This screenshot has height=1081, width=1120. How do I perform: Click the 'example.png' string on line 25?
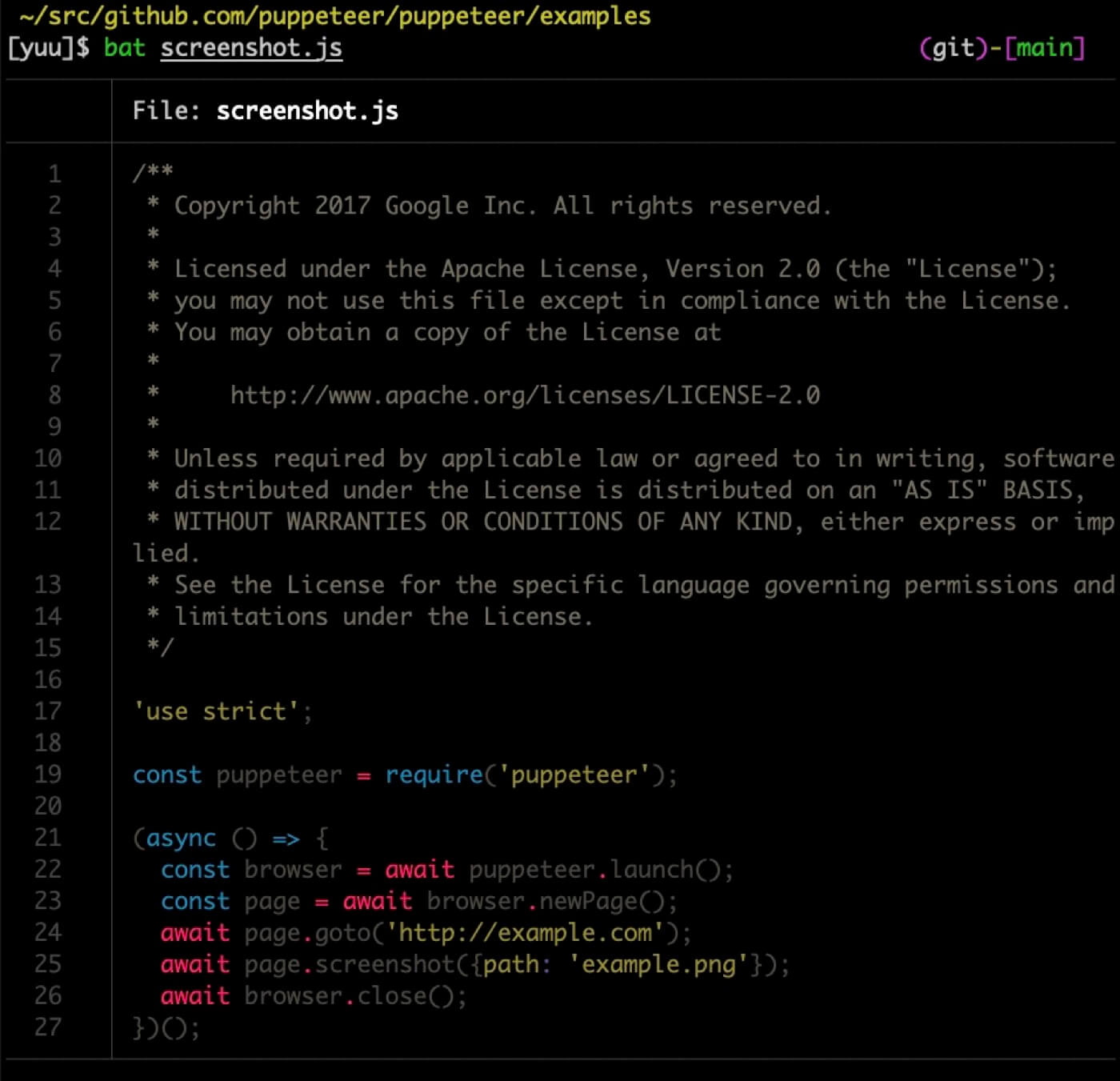pyautogui.click(x=658, y=965)
